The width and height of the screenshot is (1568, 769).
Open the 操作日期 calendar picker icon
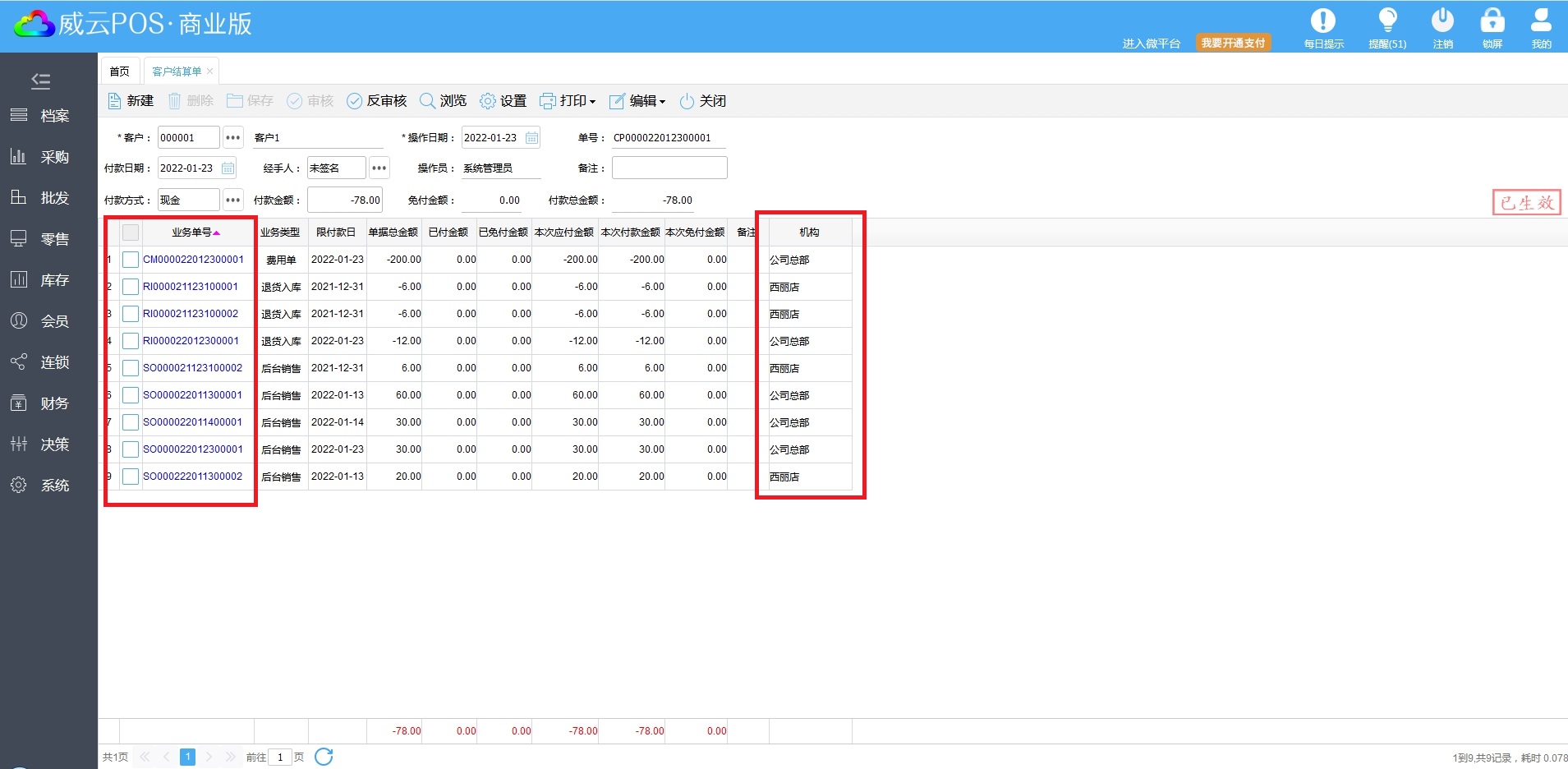[531, 138]
